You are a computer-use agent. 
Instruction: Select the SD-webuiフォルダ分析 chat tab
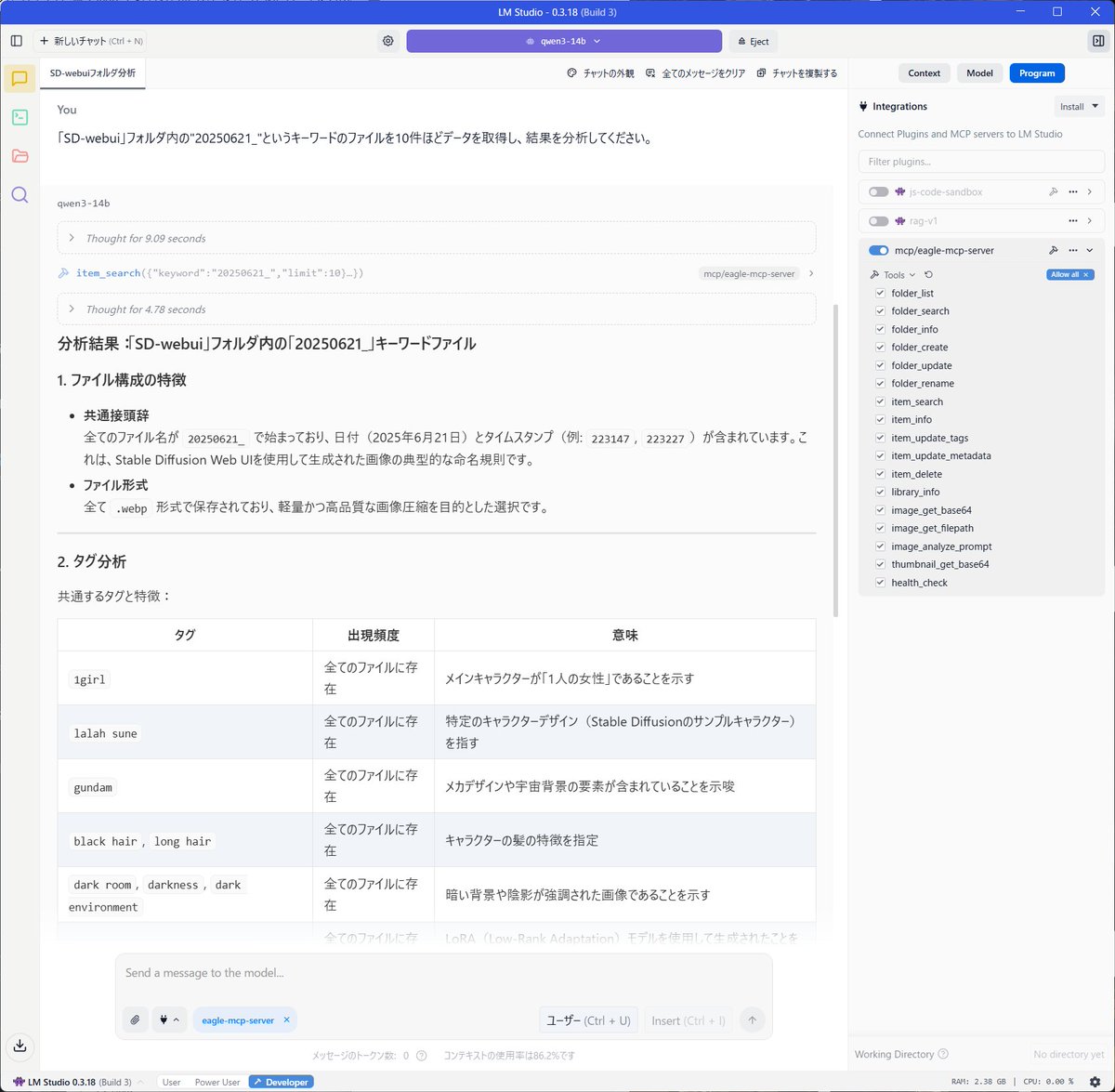(x=92, y=73)
